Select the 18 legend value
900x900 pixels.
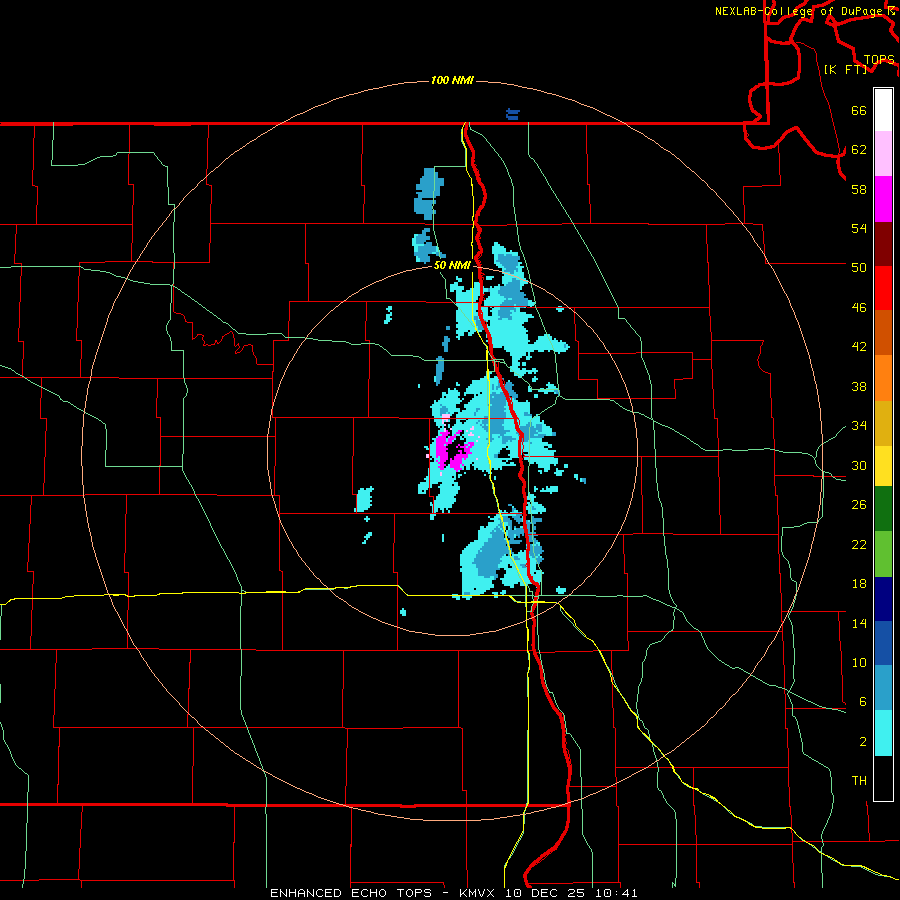pyautogui.click(x=859, y=584)
